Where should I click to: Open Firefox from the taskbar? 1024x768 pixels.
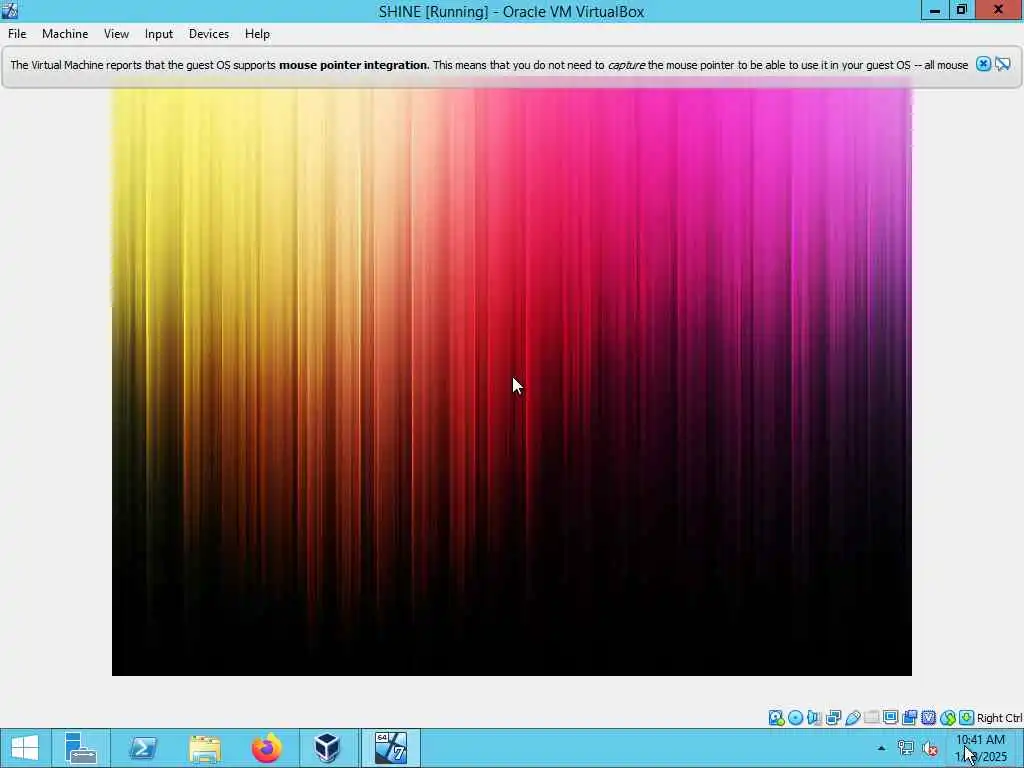tap(266, 748)
